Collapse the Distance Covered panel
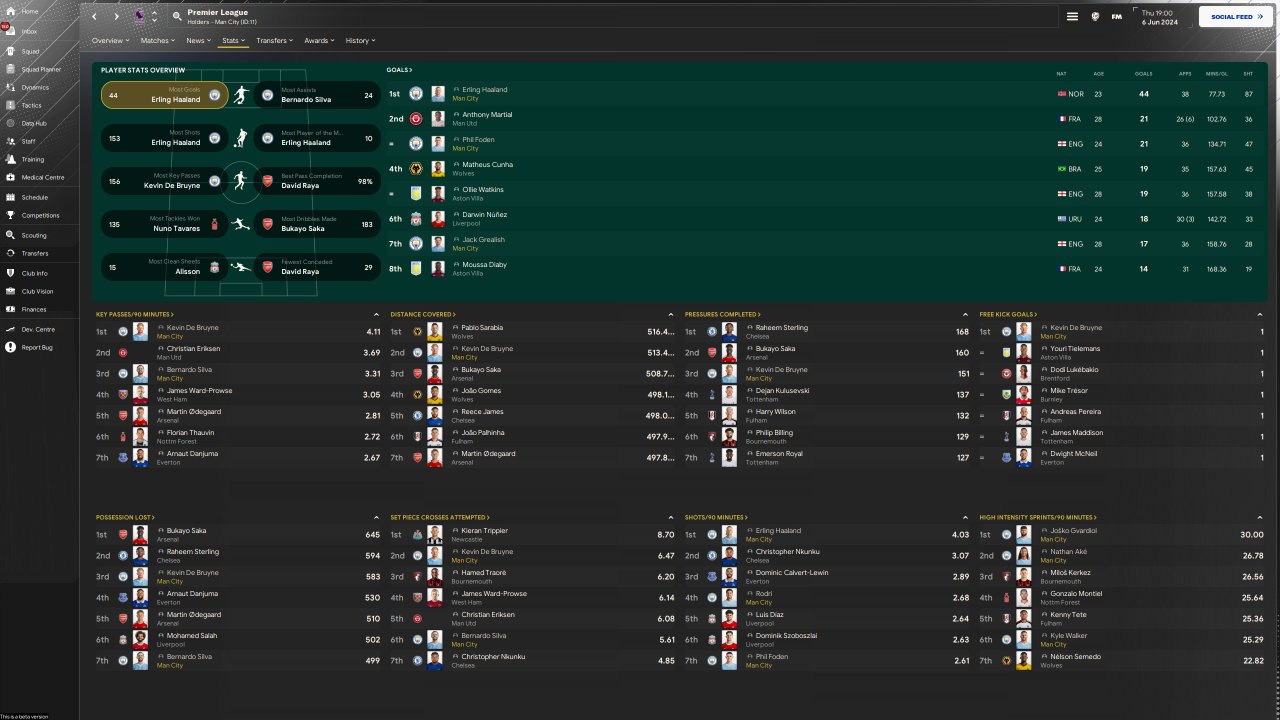The height and width of the screenshot is (720, 1280). click(x=670, y=315)
